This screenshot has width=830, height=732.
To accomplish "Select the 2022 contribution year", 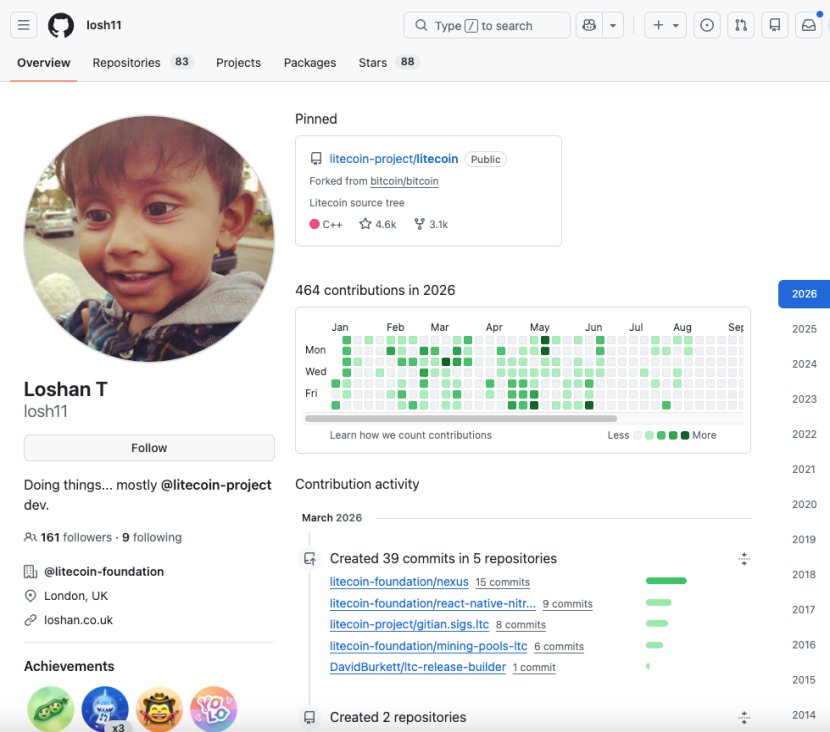I will pyautogui.click(x=804, y=434).
